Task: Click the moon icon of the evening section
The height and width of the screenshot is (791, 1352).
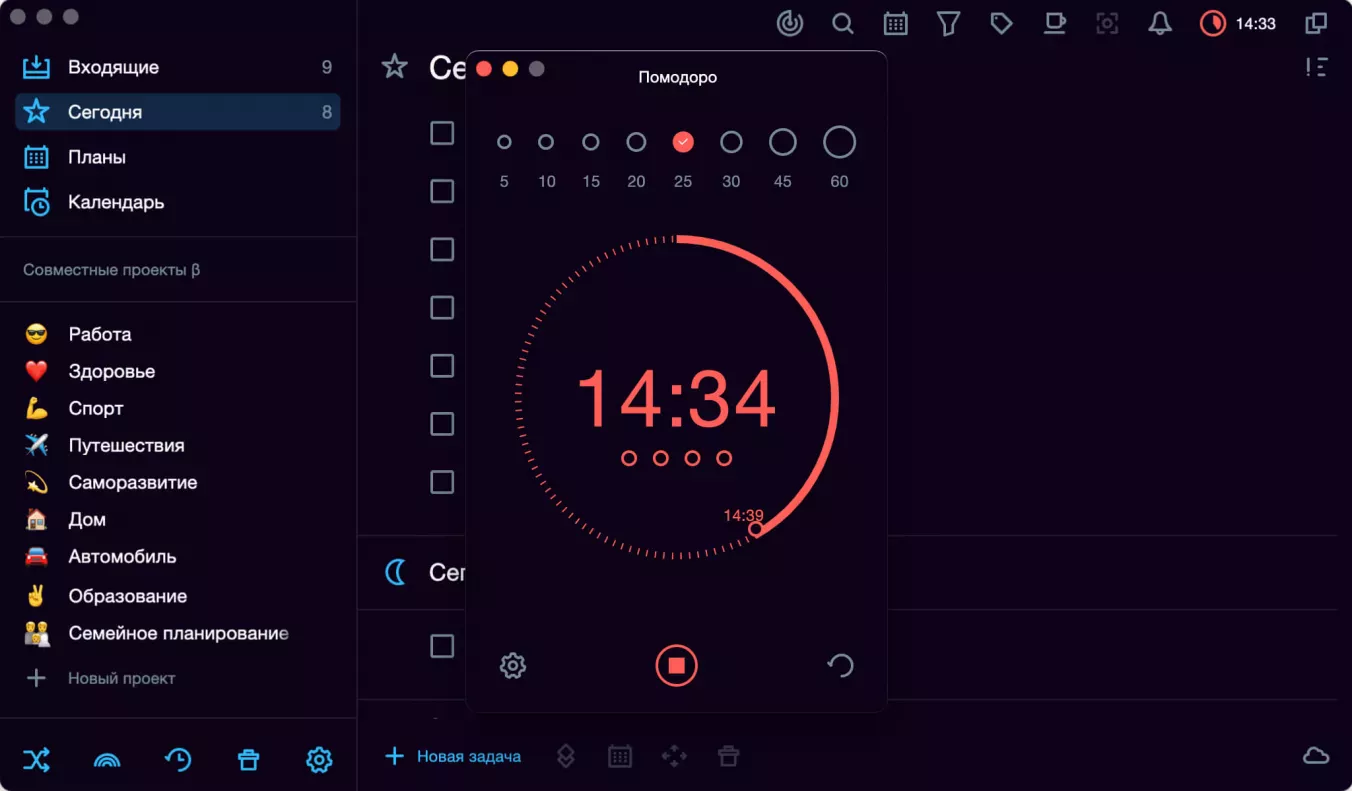Action: click(396, 572)
